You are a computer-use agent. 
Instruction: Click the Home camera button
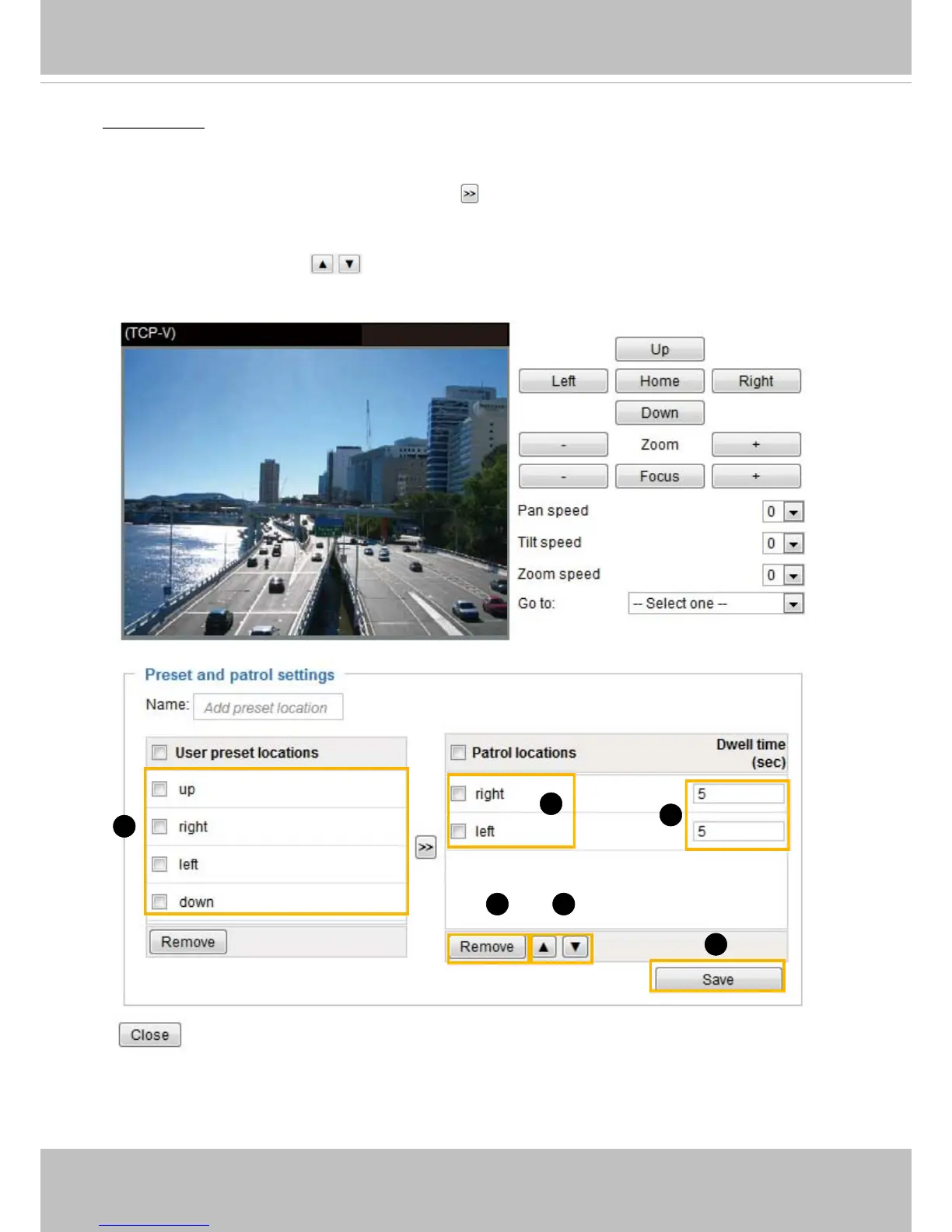point(659,381)
